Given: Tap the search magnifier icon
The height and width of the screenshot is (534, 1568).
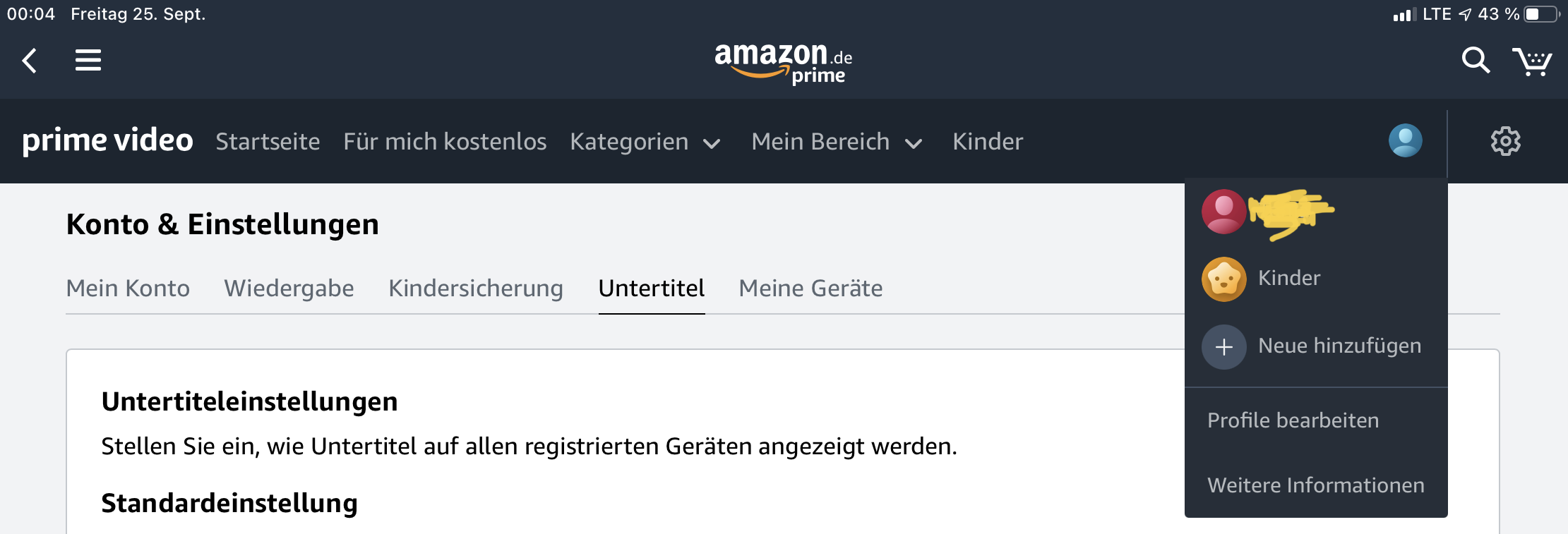Looking at the screenshot, I should point(1476,61).
